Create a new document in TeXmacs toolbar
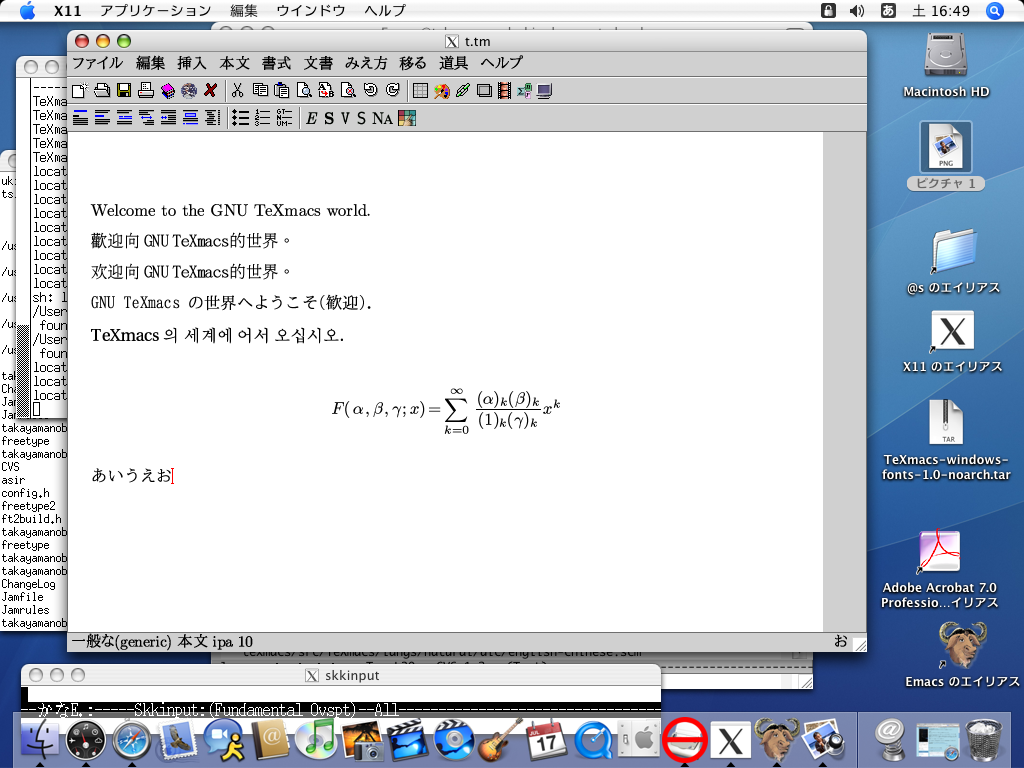The width and height of the screenshot is (1024, 768). pos(79,91)
